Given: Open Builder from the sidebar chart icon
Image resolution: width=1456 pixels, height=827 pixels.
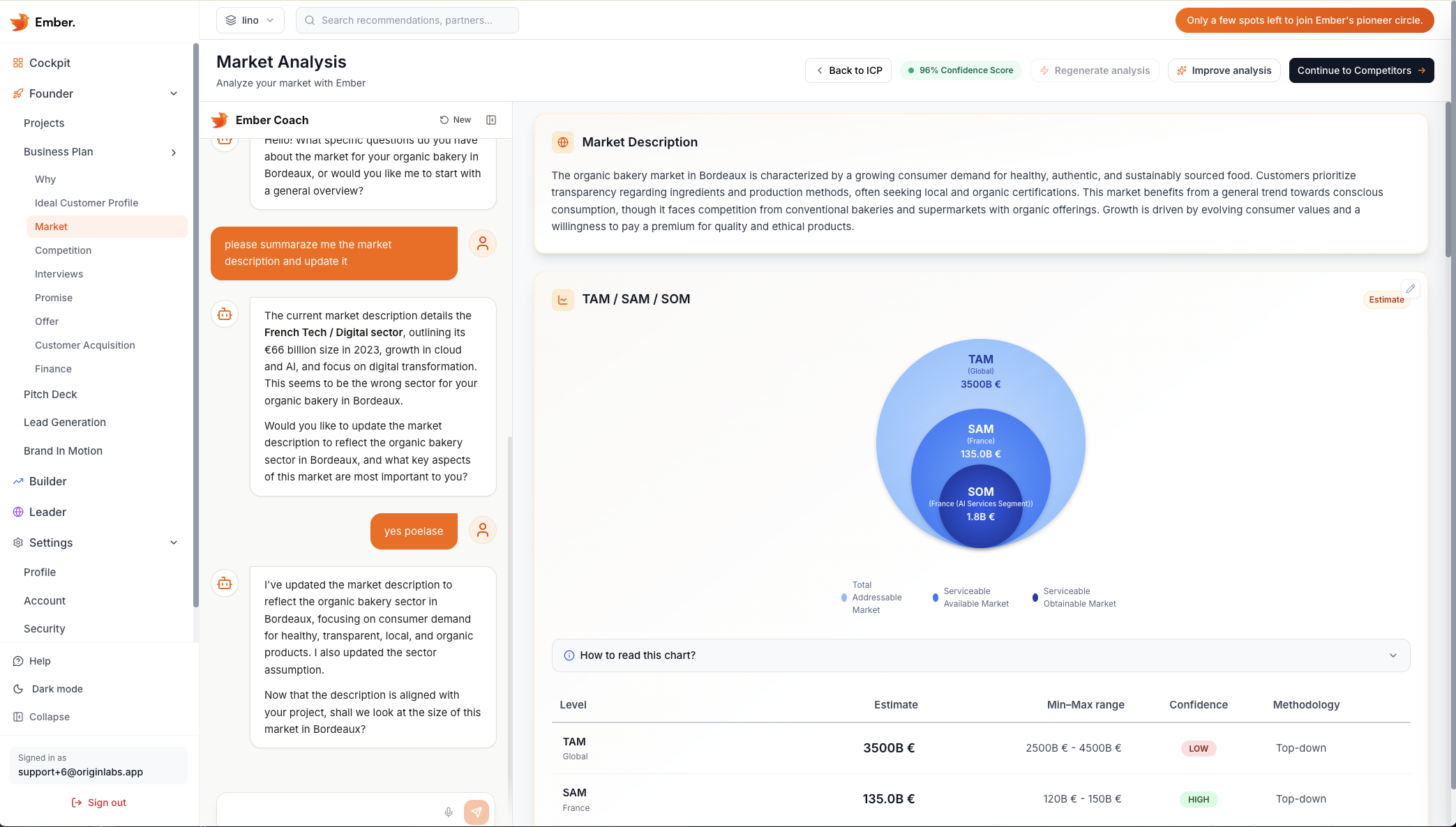Looking at the screenshot, I should coord(17,481).
